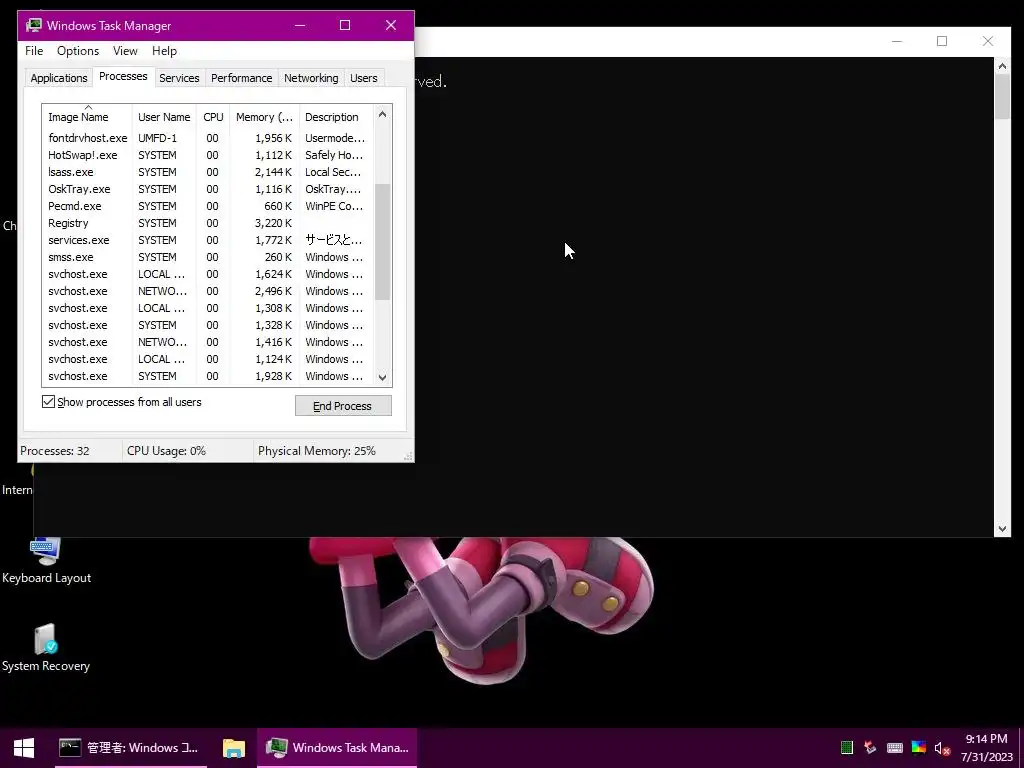Open the Start menu Windows logo
The width and height of the screenshot is (1024, 768).
click(x=24, y=748)
